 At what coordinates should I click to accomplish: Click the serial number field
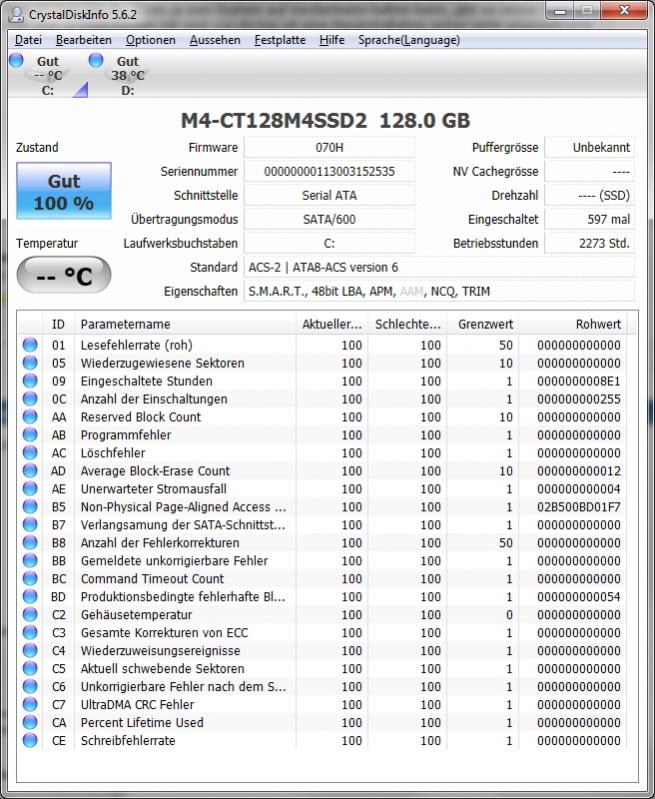[329, 172]
